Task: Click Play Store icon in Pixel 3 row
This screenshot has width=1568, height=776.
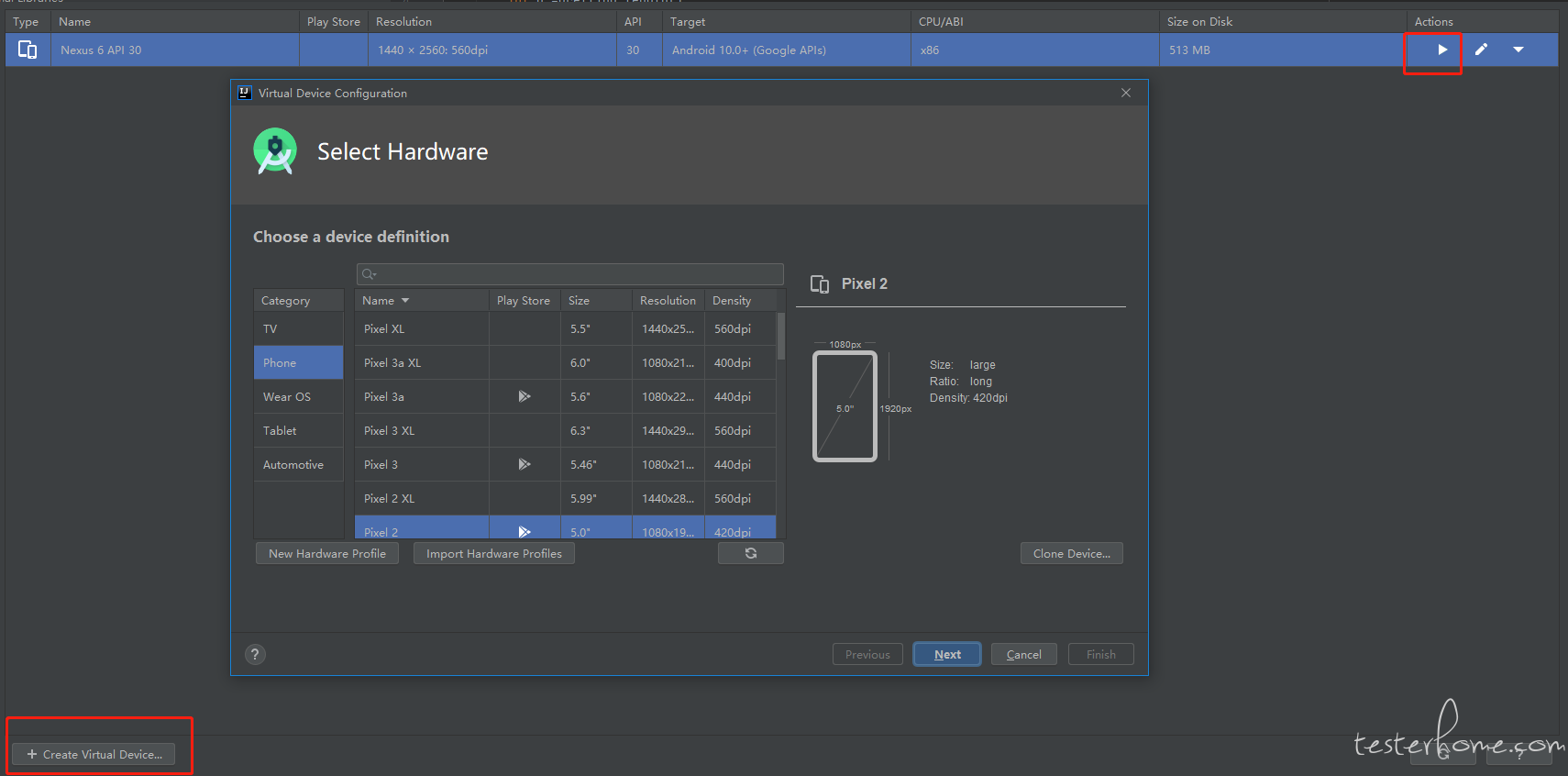Action: pos(525,464)
